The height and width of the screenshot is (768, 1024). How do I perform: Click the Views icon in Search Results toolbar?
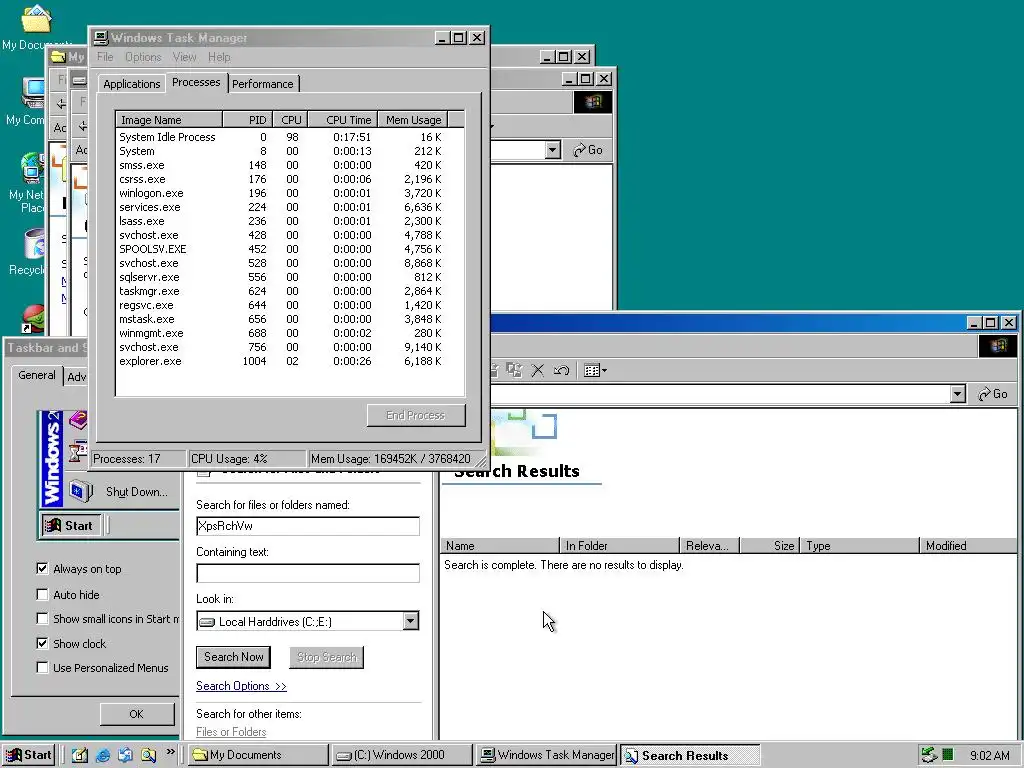tap(595, 371)
